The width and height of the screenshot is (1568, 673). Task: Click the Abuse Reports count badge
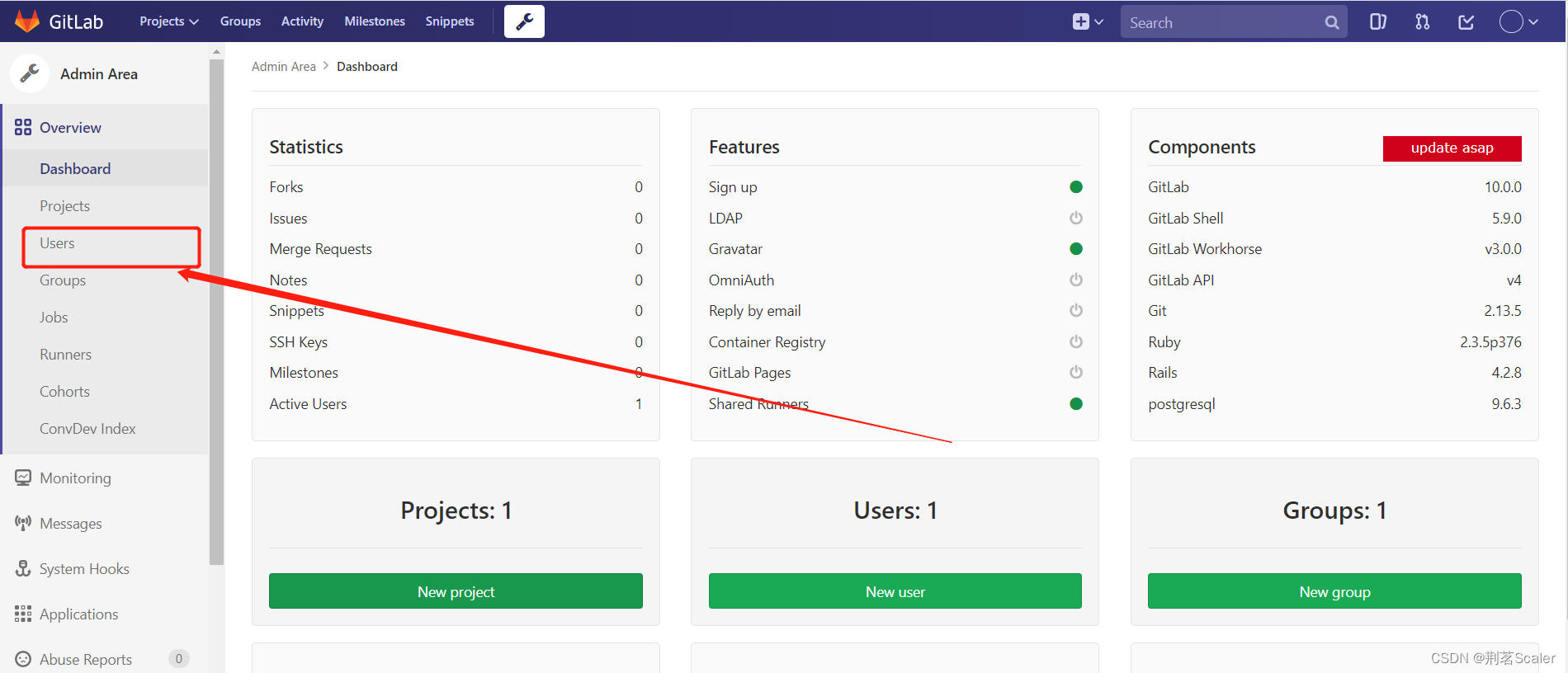pyautogui.click(x=179, y=659)
